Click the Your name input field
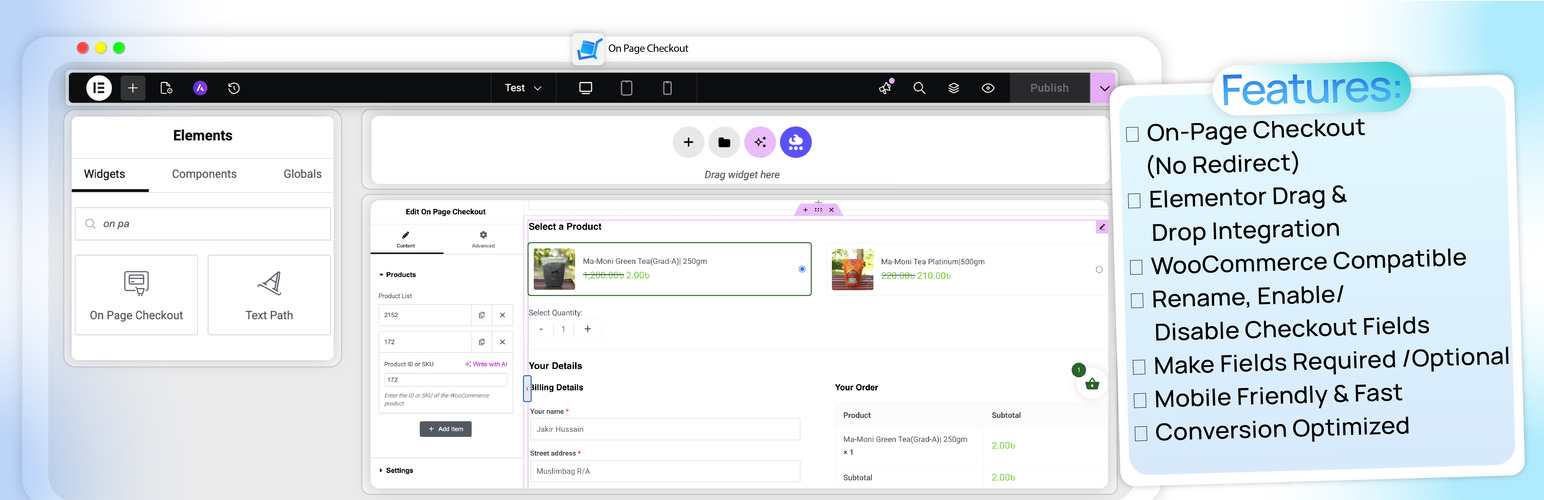This screenshot has width=1544, height=500. click(665, 429)
